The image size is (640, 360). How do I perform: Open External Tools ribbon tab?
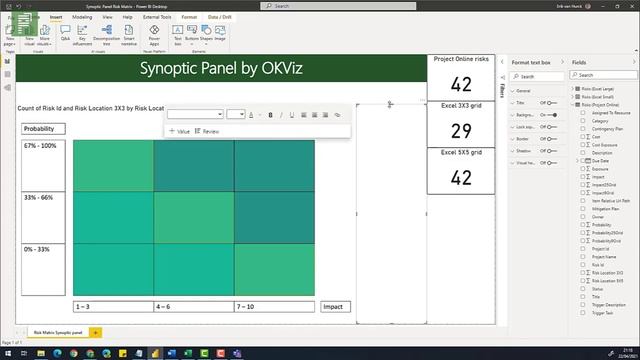point(157,17)
